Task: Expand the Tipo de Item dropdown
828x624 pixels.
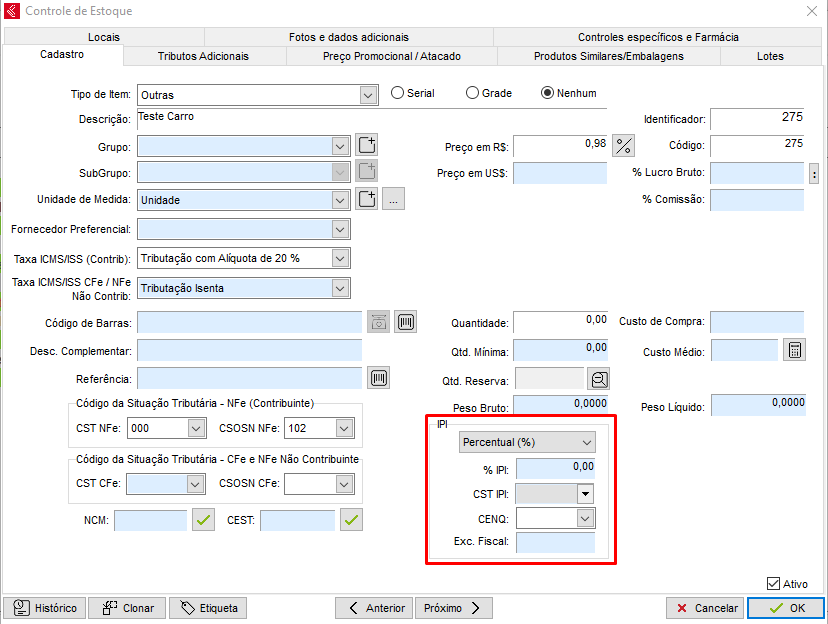Action: pos(368,95)
